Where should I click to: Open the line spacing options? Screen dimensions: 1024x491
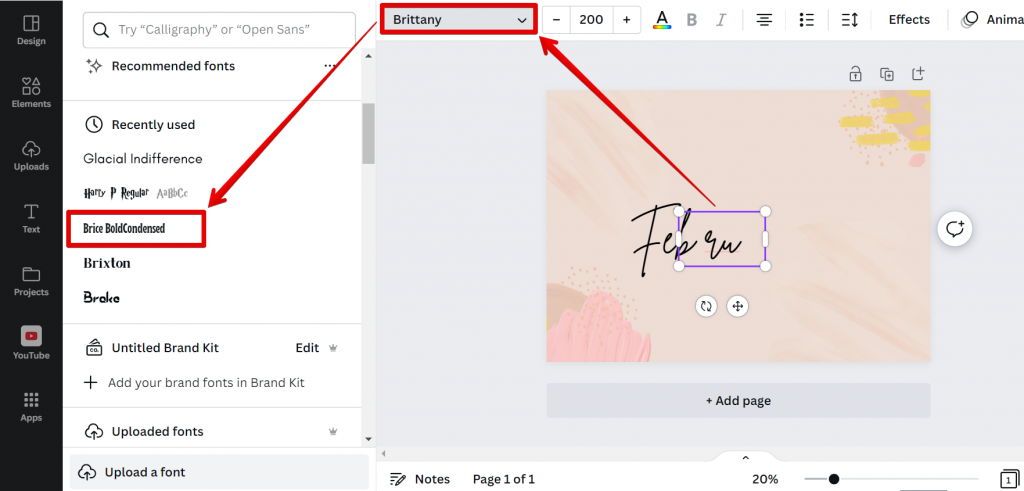tap(849, 20)
